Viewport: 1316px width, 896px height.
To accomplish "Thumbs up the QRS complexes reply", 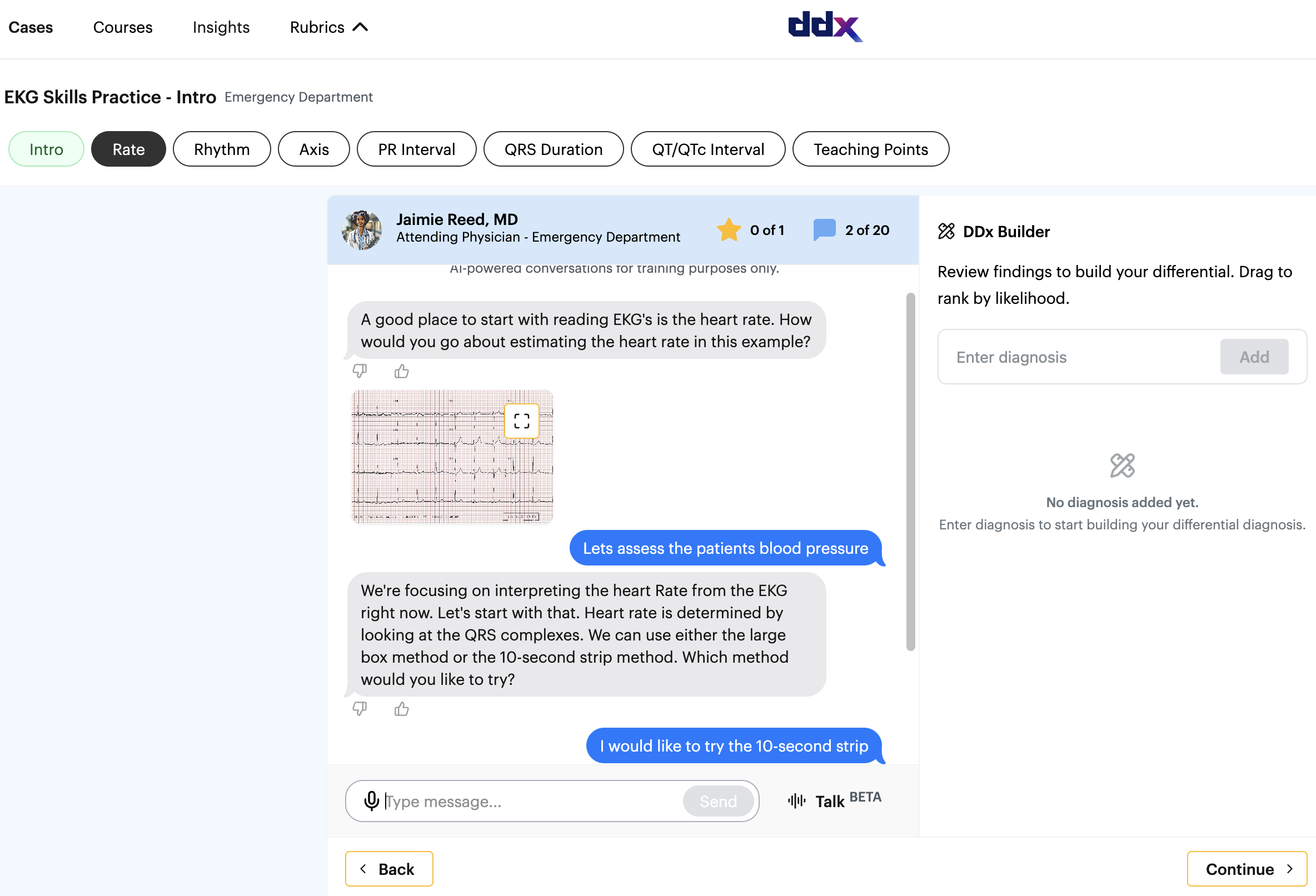I will [x=401, y=708].
